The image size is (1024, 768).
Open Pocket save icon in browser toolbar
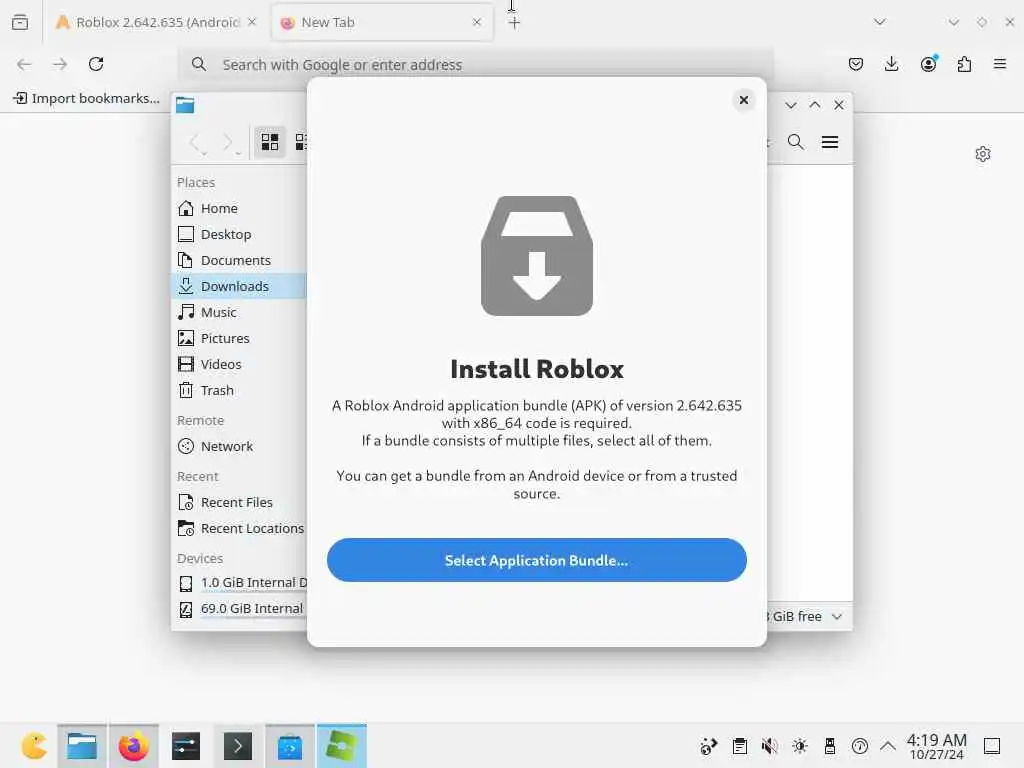pyautogui.click(x=856, y=64)
